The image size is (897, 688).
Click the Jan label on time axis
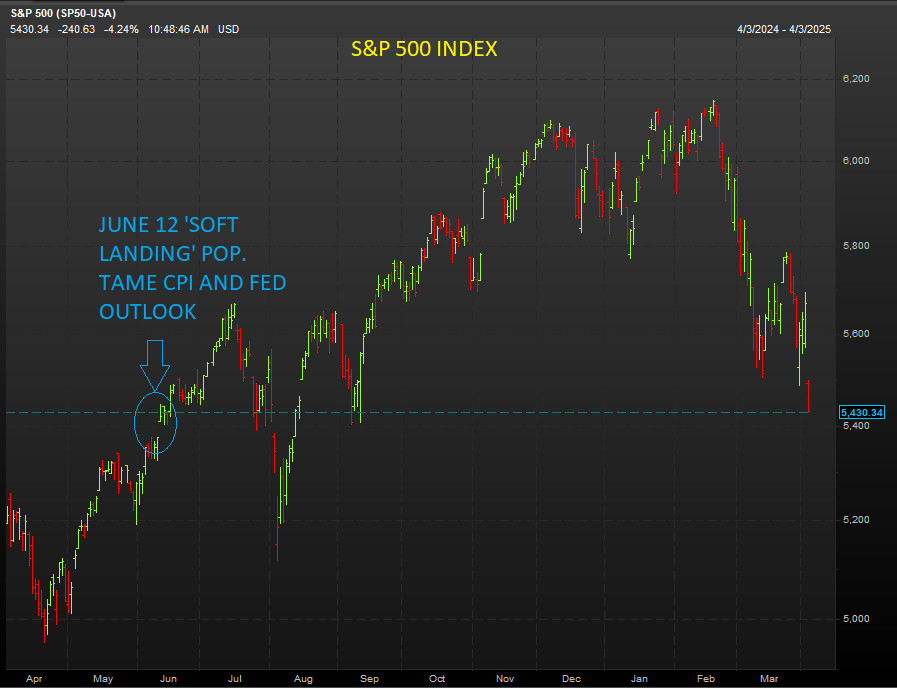(640, 679)
